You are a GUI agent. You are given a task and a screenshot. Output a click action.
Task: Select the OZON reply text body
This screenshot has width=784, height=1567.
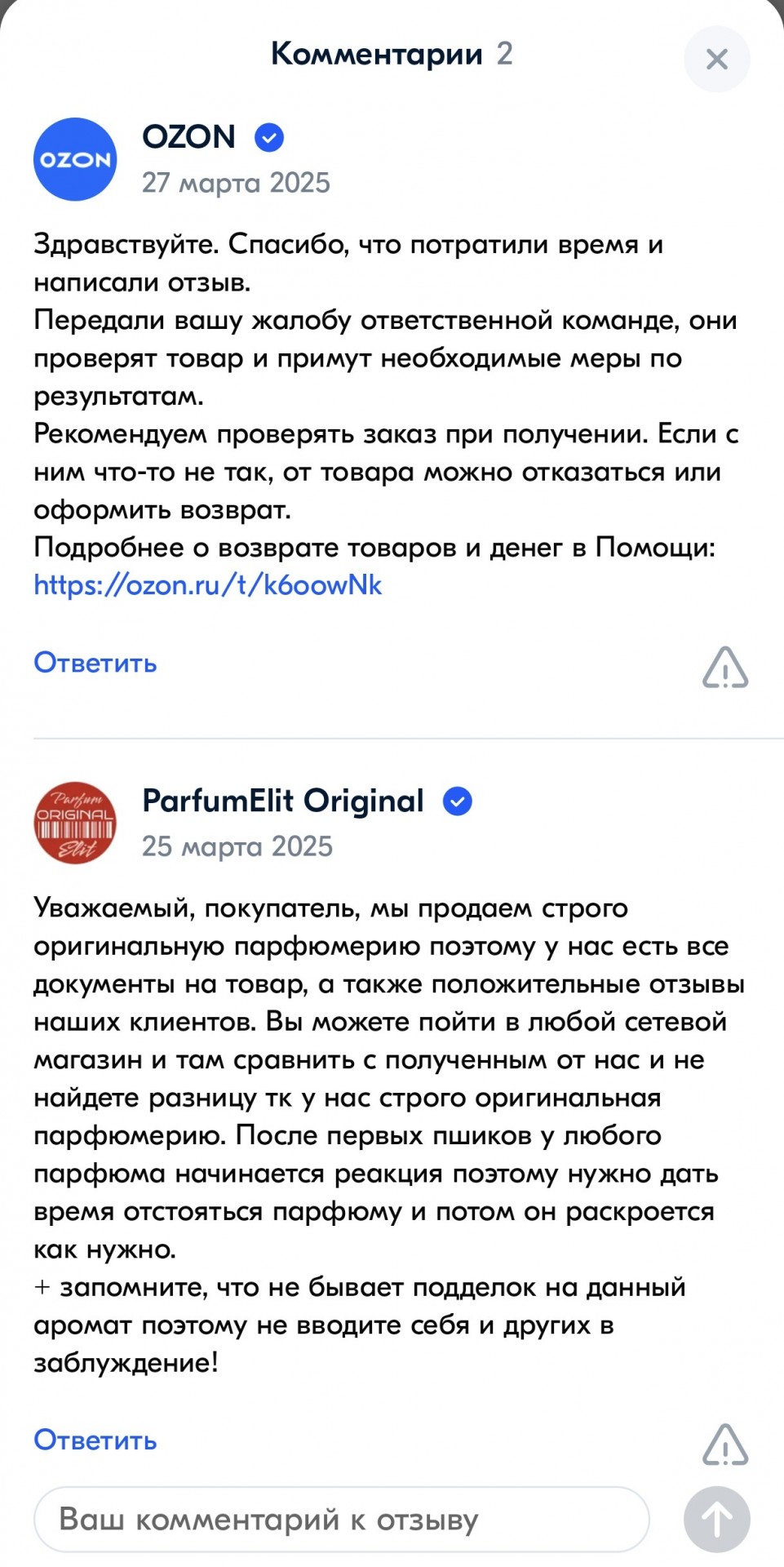388,415
